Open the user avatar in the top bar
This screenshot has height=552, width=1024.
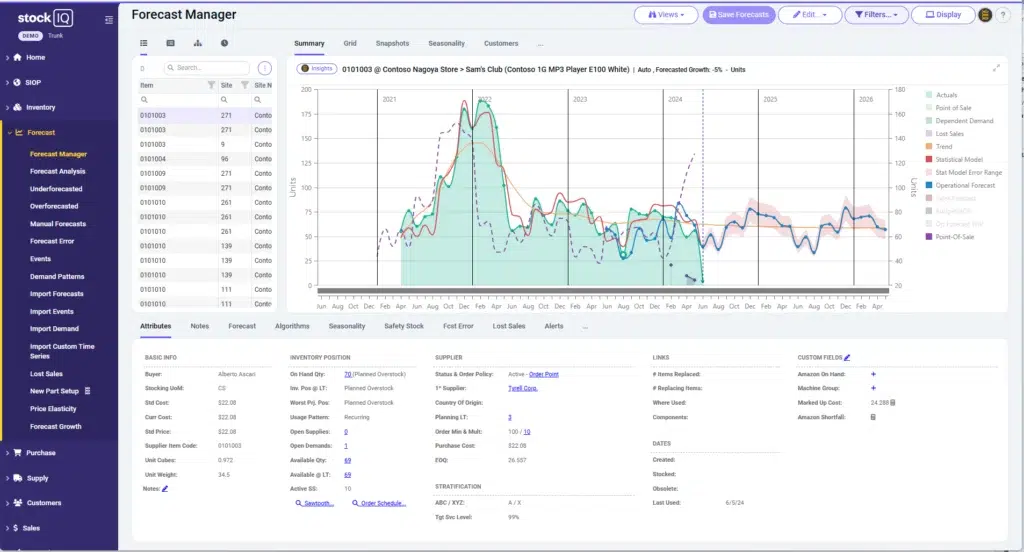click(985, 15)
